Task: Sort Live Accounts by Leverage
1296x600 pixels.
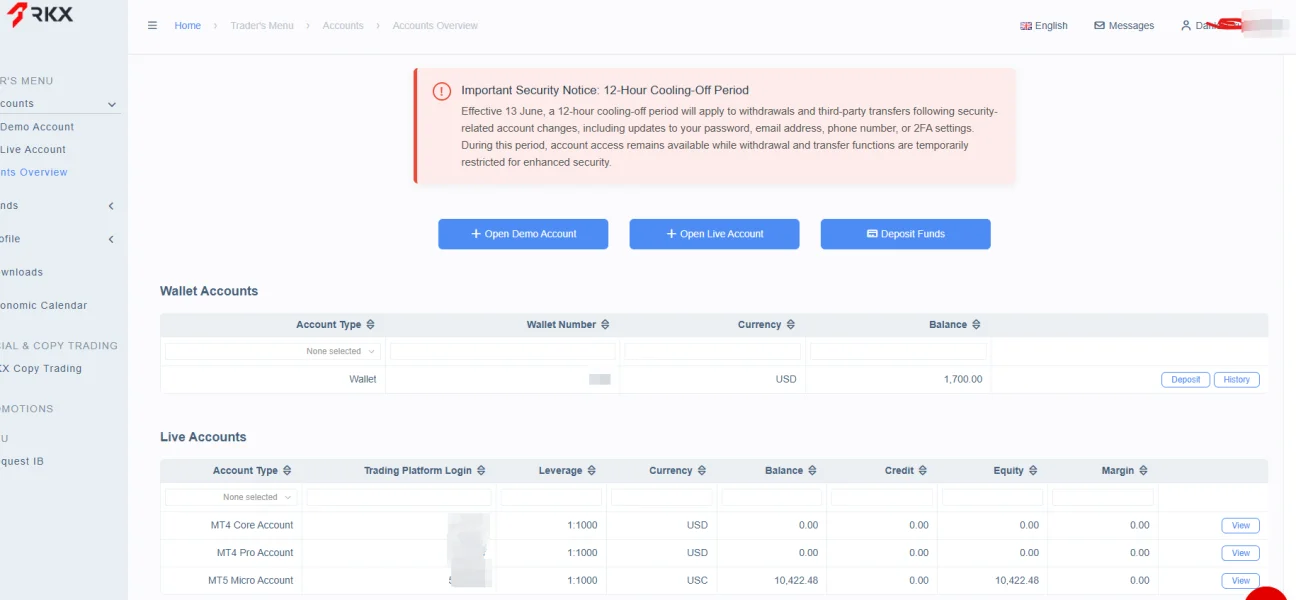Action: [x=592, y=471]
